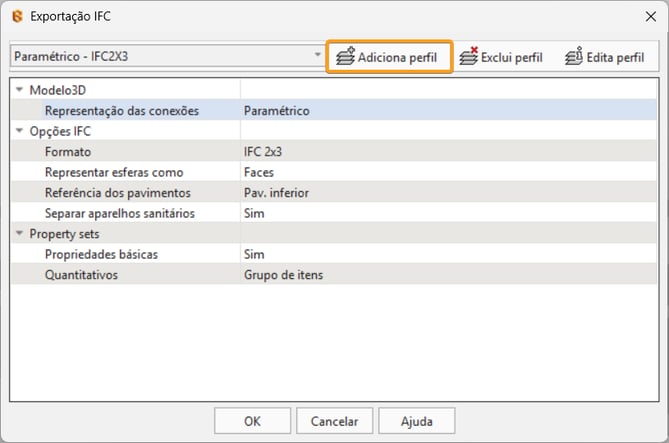Click the Pav. inferior reference value
Screen dimensions: 669x443
click(x=277, y=193)
